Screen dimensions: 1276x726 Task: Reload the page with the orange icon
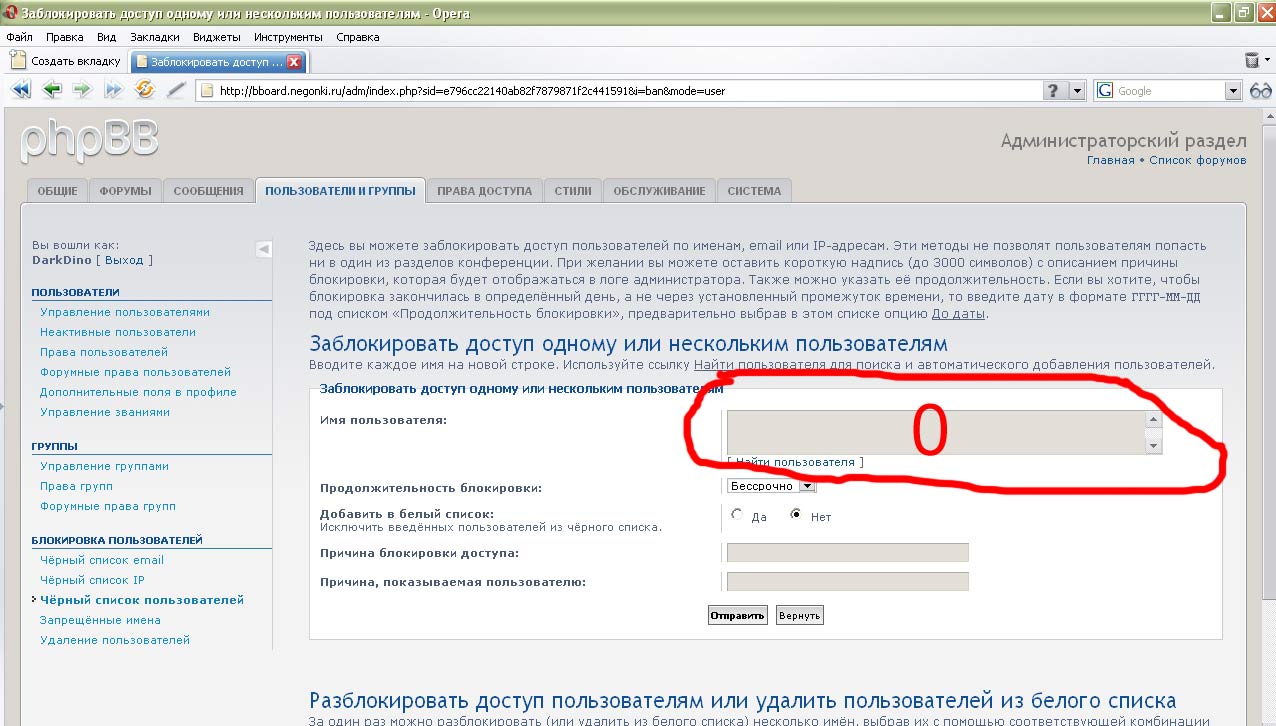click(145, 90)
